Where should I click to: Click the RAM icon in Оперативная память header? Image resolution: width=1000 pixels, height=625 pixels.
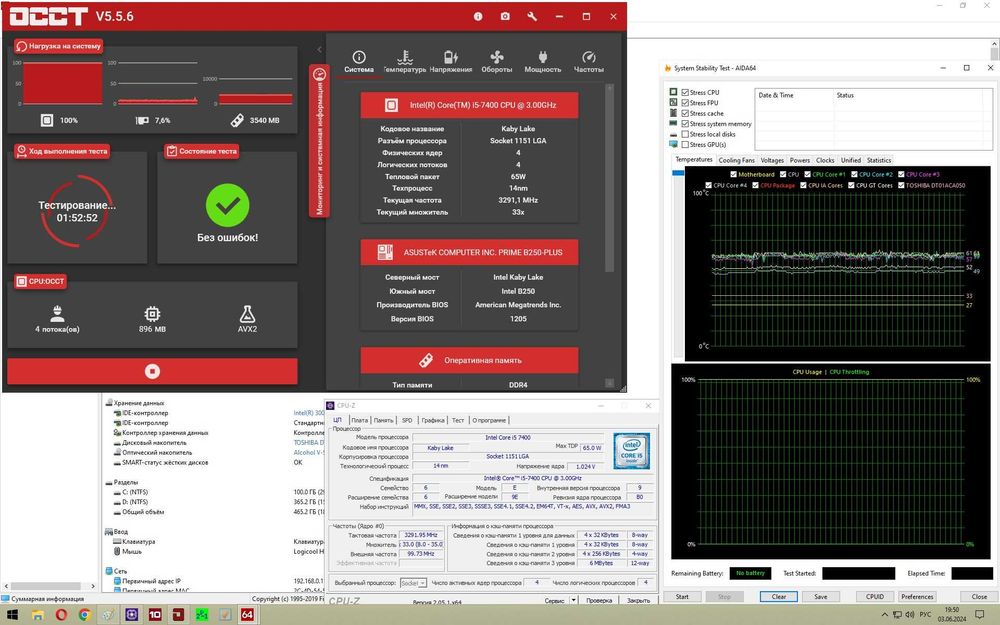pyautogui.click(x=426, y=360)
